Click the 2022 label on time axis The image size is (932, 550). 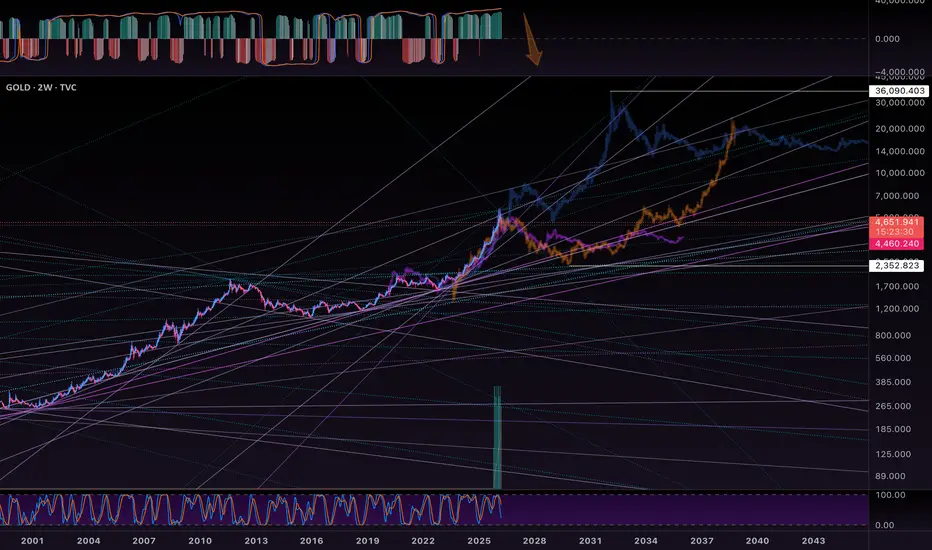tap(423, 541)
